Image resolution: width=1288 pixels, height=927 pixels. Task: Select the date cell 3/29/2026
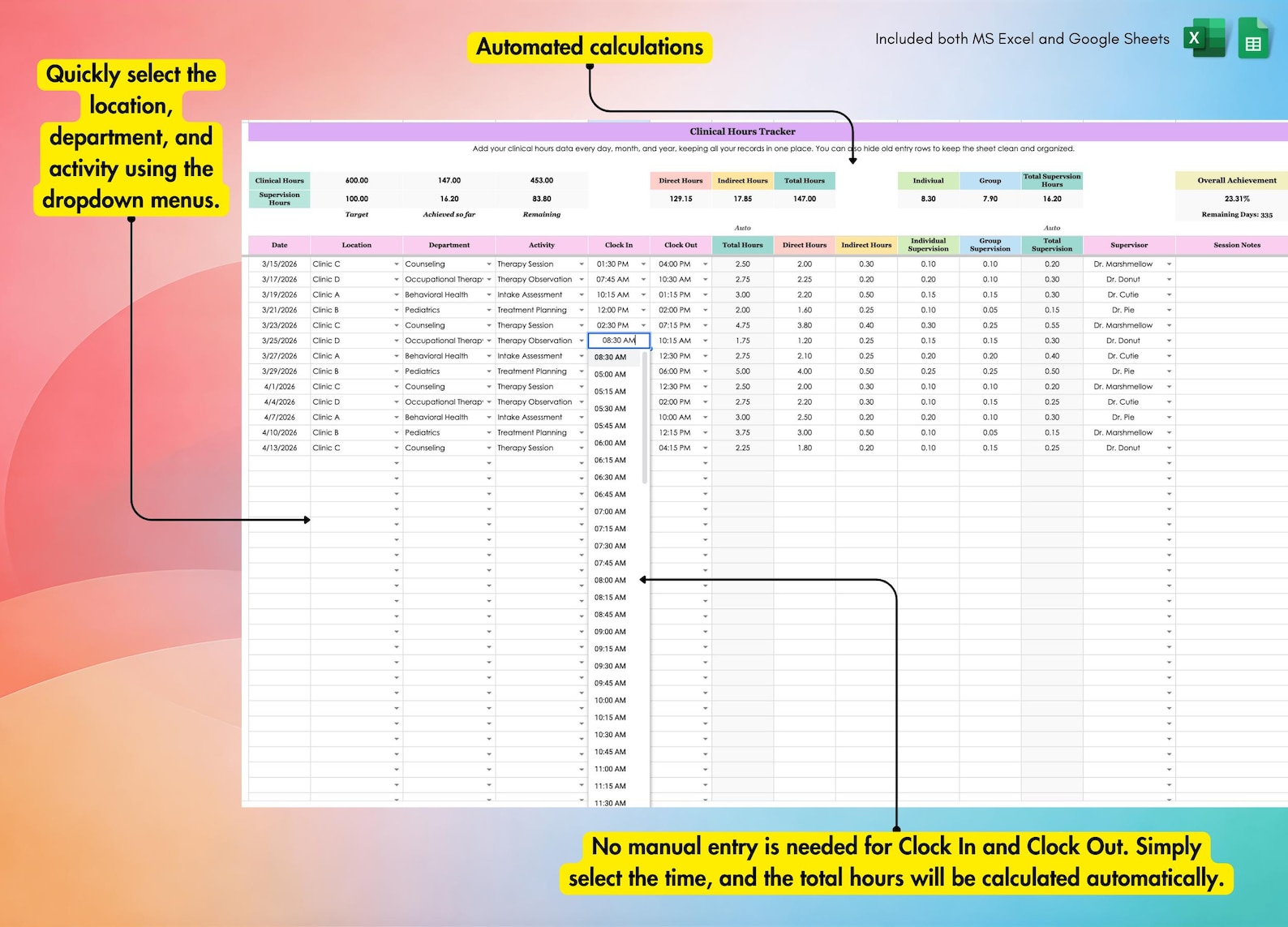[x=280, y=371]
